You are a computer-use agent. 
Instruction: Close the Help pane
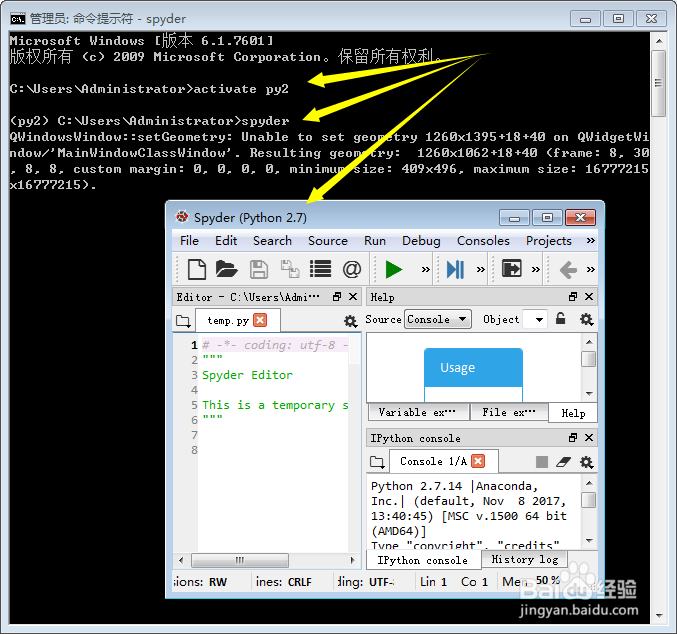[589, 297]
